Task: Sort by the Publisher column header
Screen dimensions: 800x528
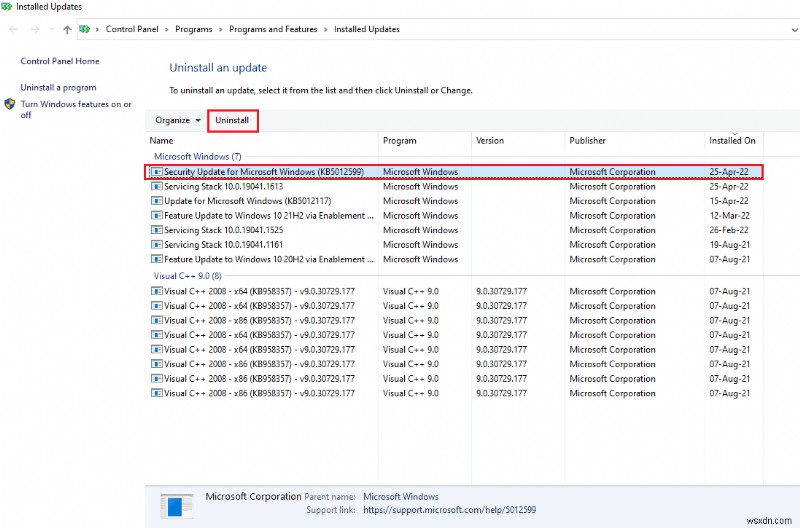Action: click(635, 141)
